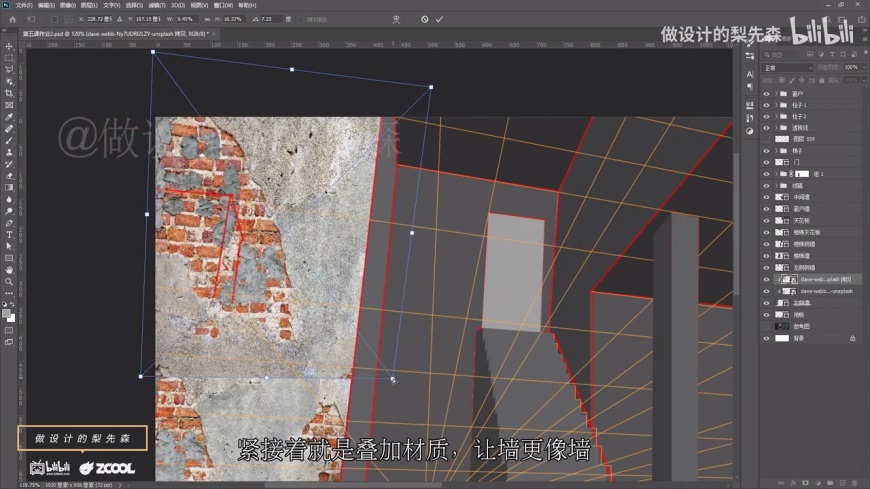Click the link width and height icon
The image size is (870, 489).
tap(207, 19)
